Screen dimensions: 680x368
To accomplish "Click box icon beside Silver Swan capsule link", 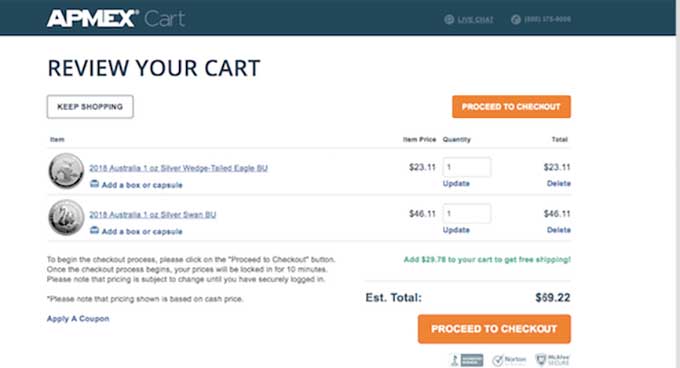I will click(x=94, y=231).
